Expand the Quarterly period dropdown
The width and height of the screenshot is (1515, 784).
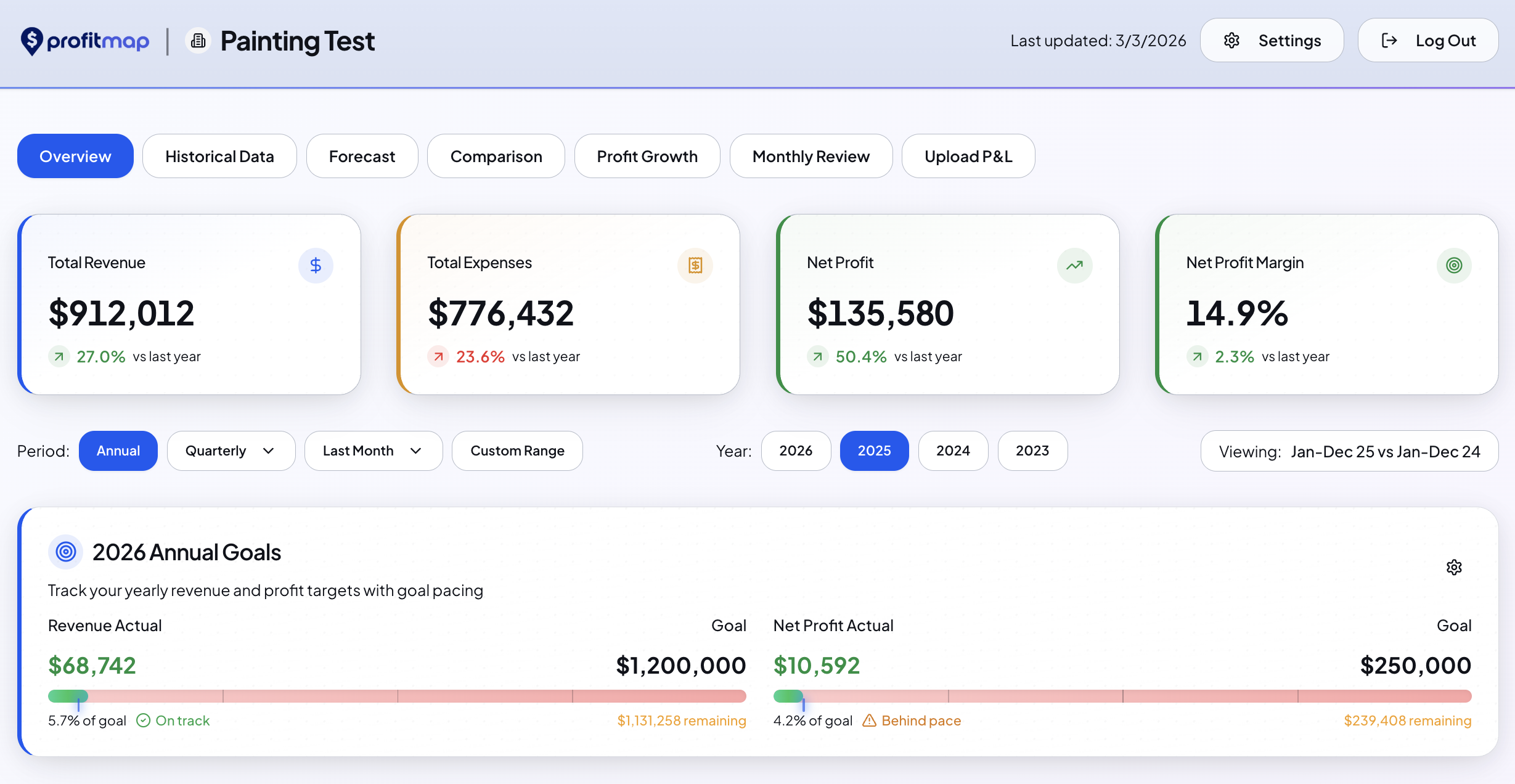(269, 451)
